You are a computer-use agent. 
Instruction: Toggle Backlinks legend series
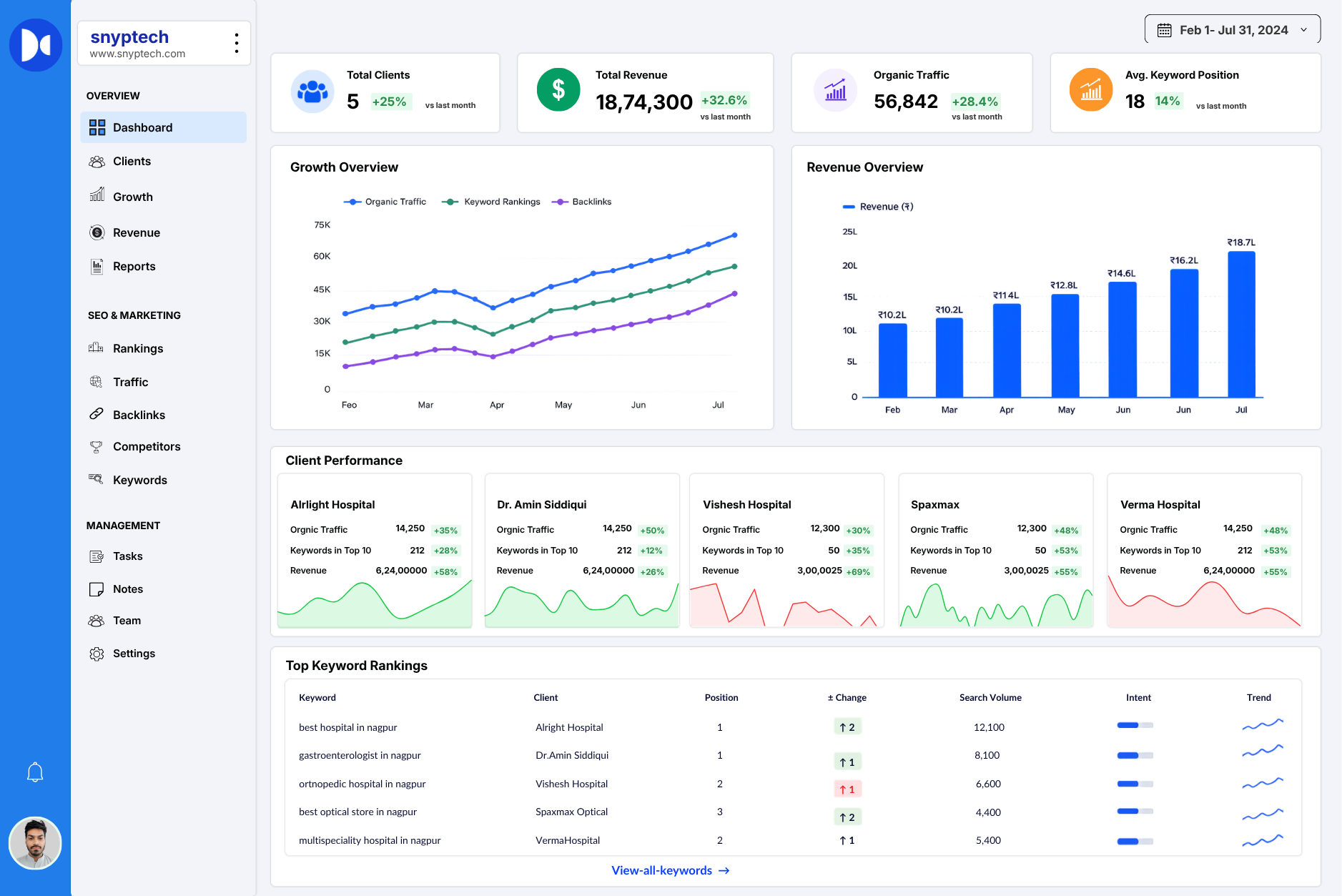(581, 202)
